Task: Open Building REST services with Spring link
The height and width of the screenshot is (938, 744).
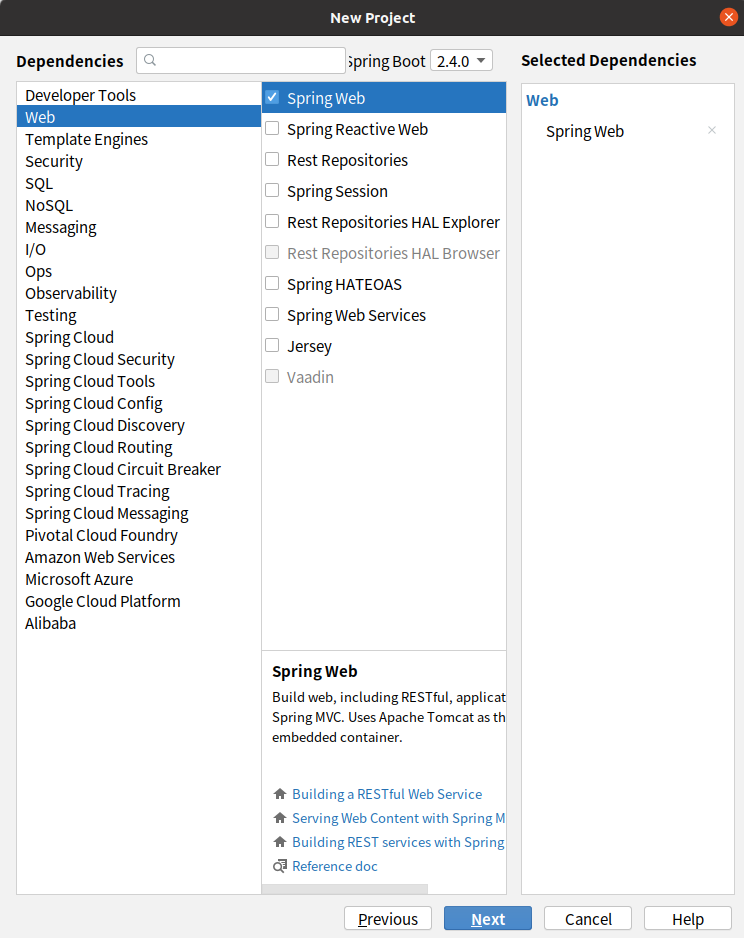Action: (398, 842)
